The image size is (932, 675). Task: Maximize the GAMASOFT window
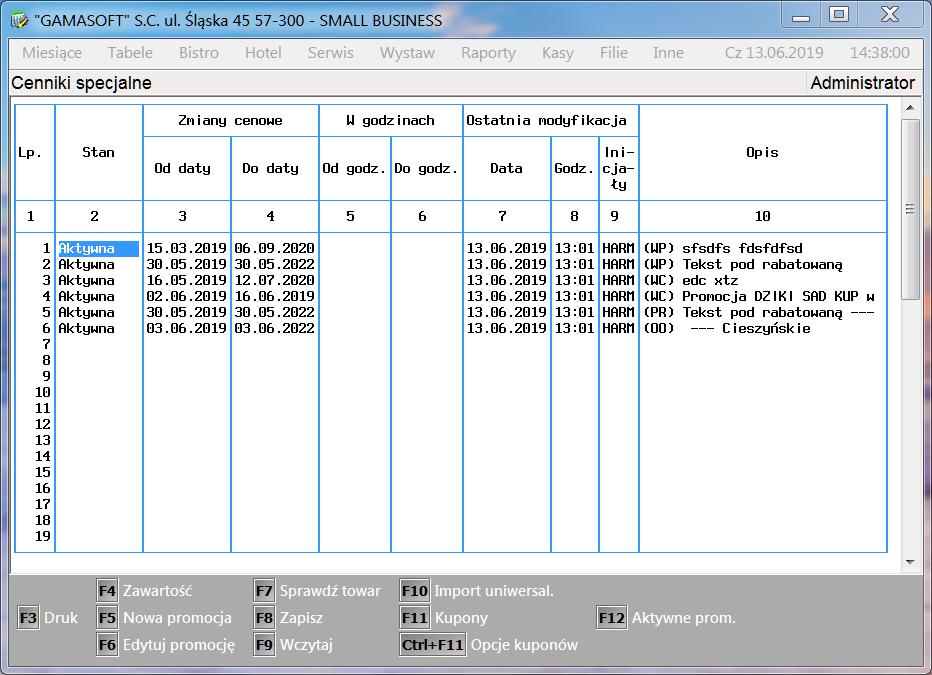[x=839, y=14]
